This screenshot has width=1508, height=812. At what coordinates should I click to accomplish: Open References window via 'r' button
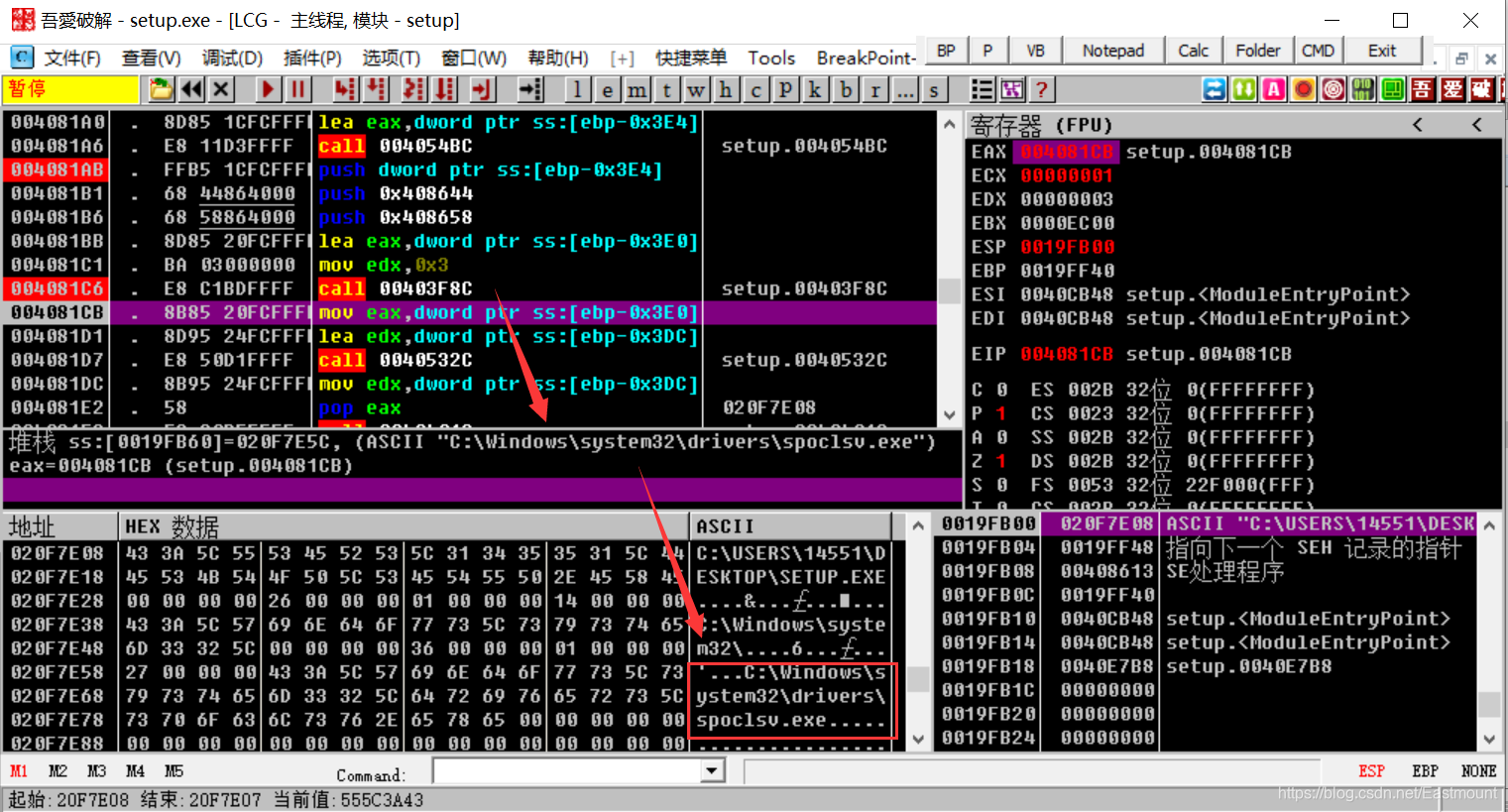(874, 89)
